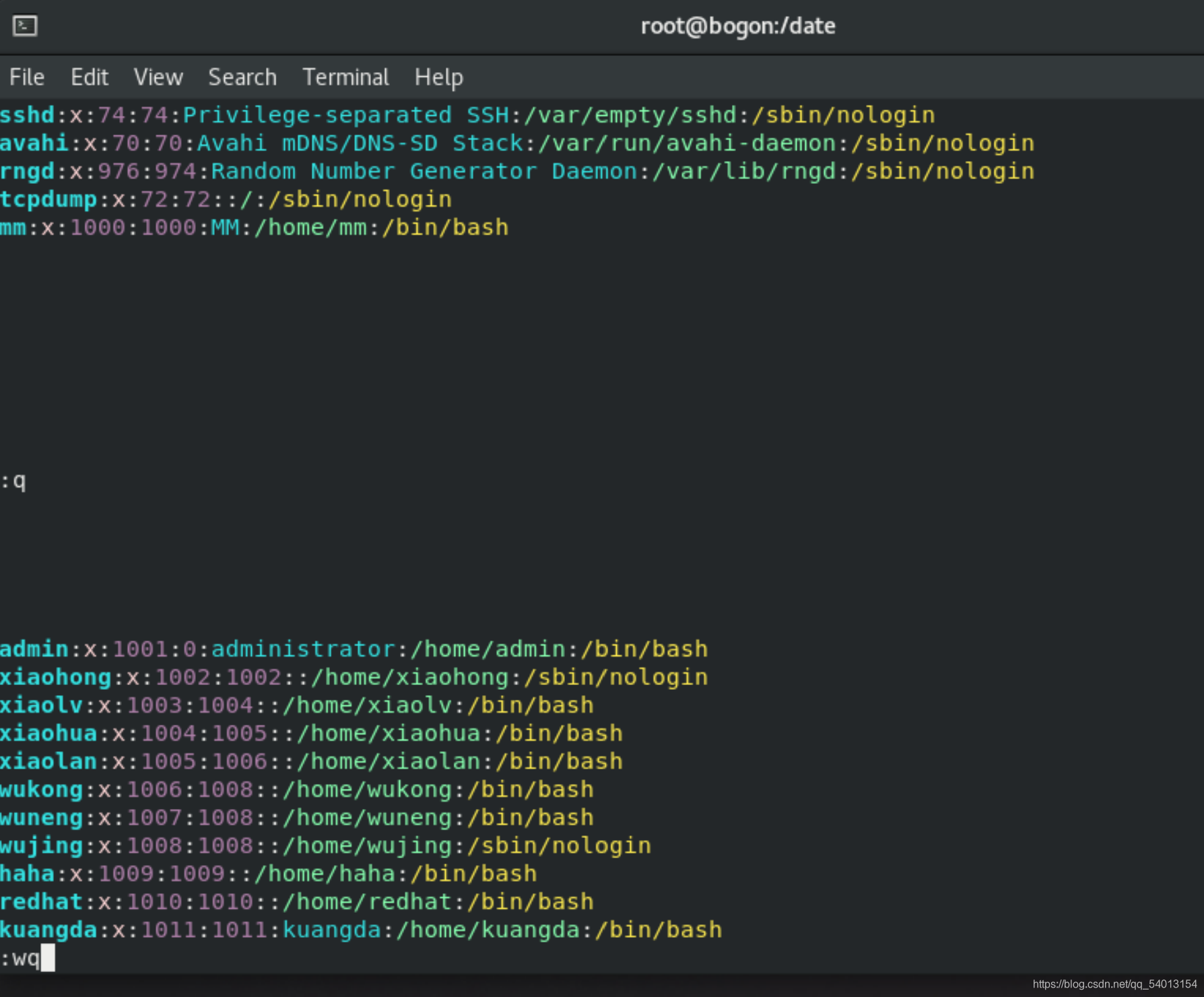Click the xiaolv user entry line
Image resolution: width=1204 pixels, height=997 pixels.
point(297,705)
